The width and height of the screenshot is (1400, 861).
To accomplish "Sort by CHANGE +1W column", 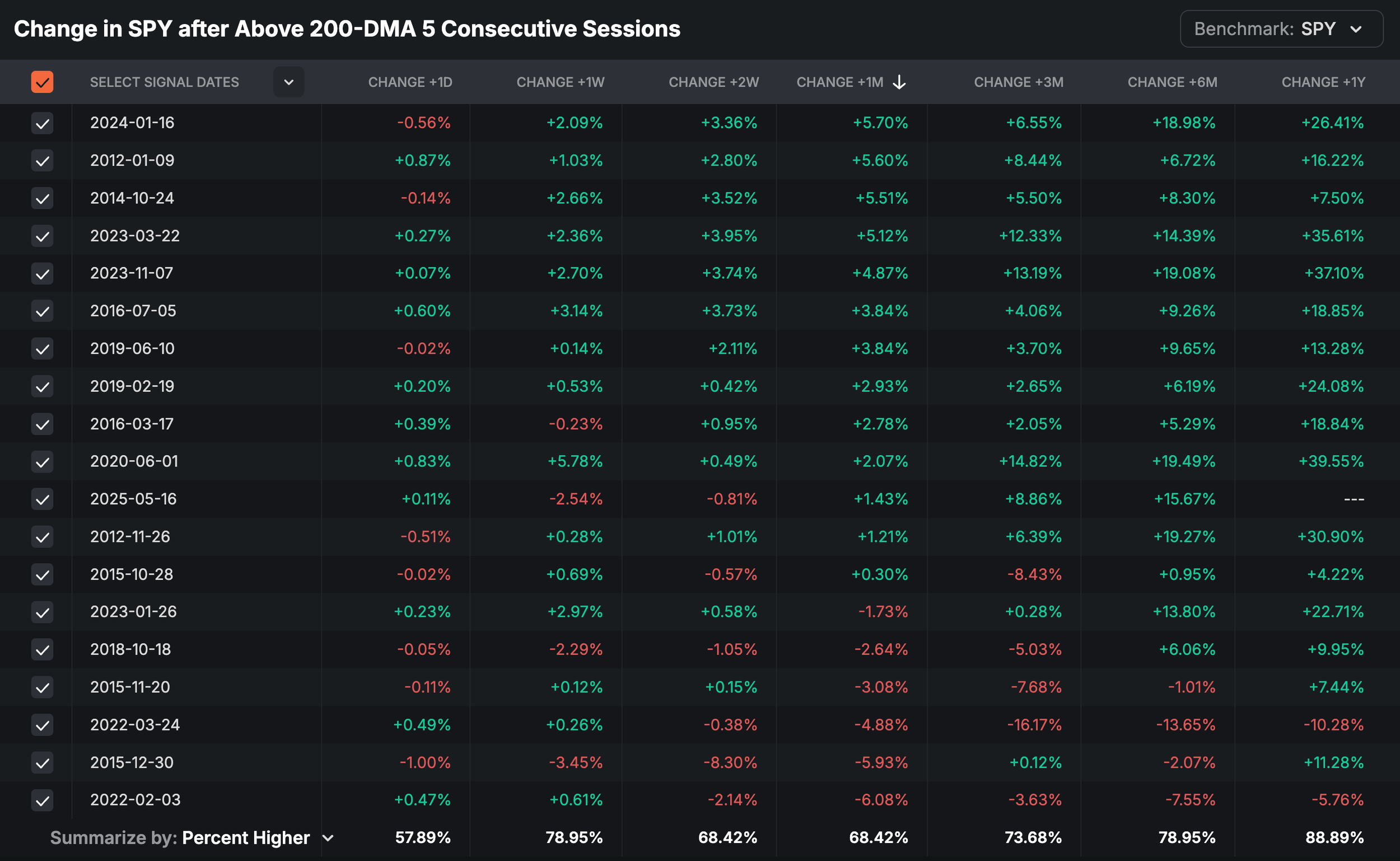I will pos(560,82).
